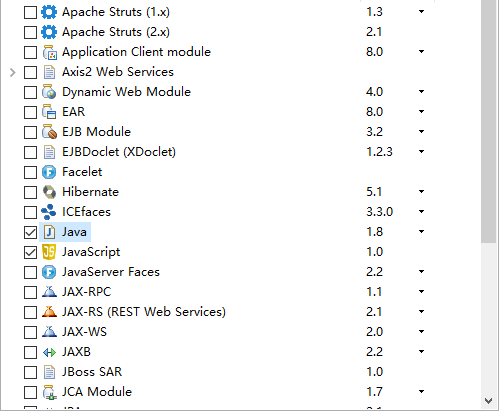The image size is (499, 411).
Task: Open the EJB Module version dropdown
Action: pyautogui.click(x=421, y=132)
